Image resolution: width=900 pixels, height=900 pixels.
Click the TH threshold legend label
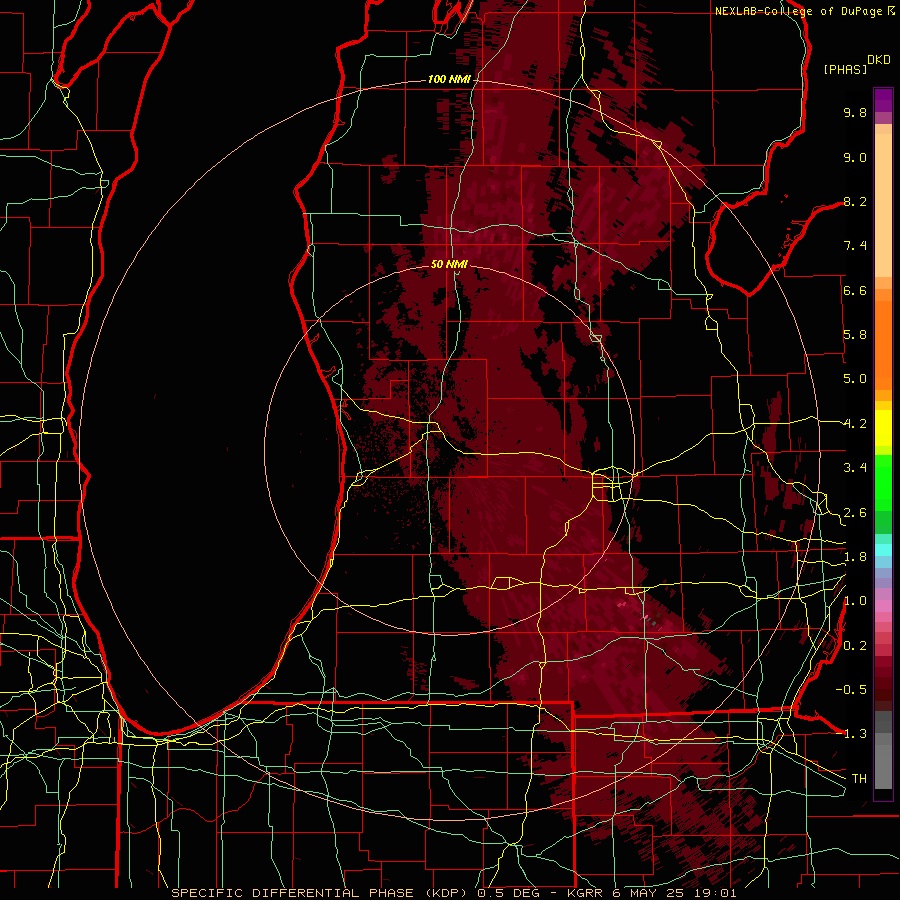[x=859, y=778]
